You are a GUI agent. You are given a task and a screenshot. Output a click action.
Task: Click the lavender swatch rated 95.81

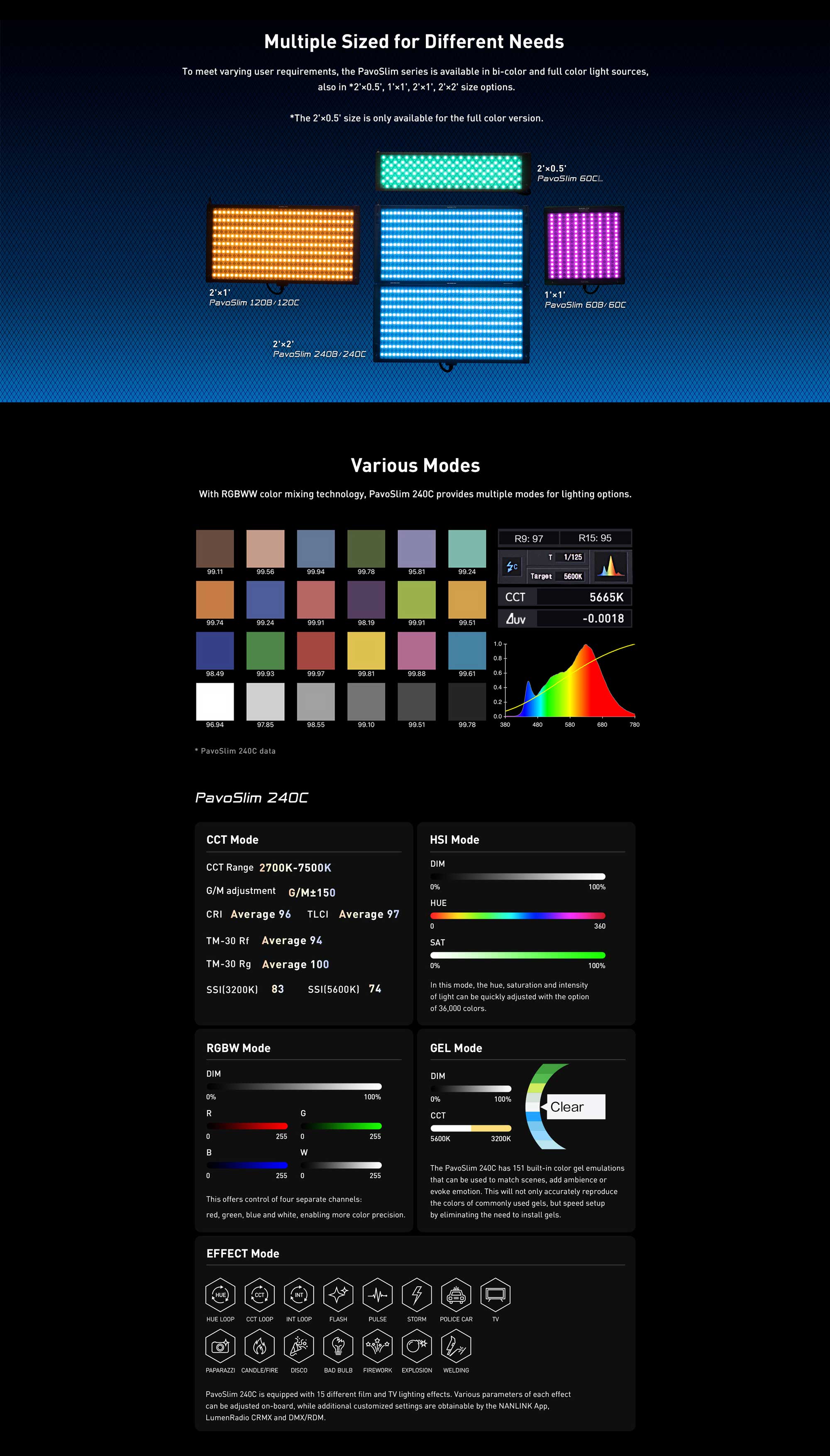pos(417,548)
